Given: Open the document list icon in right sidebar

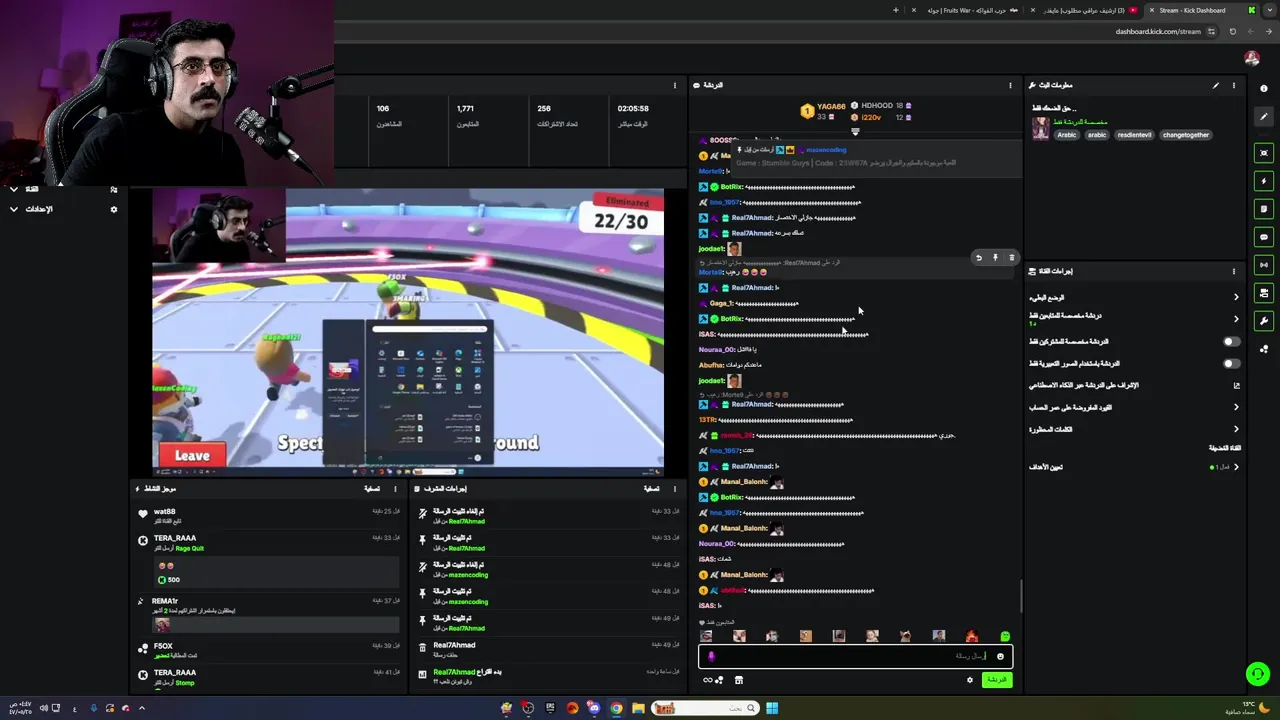Looking at the screenshot, I should (x=1264, y=209).
